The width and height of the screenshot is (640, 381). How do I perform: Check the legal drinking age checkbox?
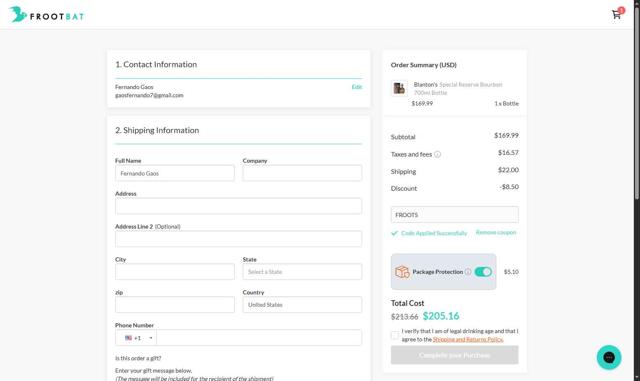click(395, 335)
